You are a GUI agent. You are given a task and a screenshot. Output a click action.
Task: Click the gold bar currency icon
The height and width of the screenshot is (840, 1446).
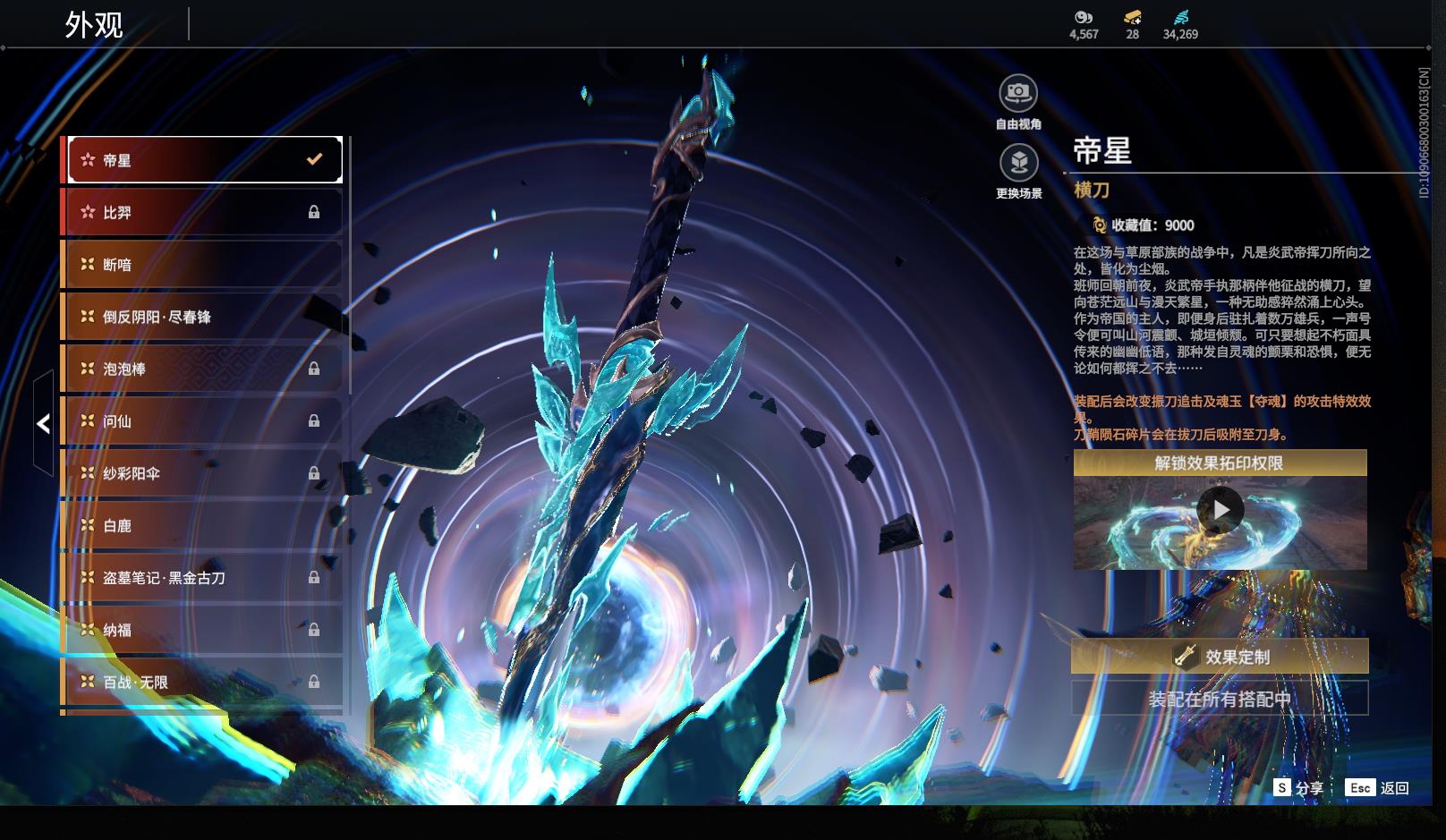point(1133,17)
